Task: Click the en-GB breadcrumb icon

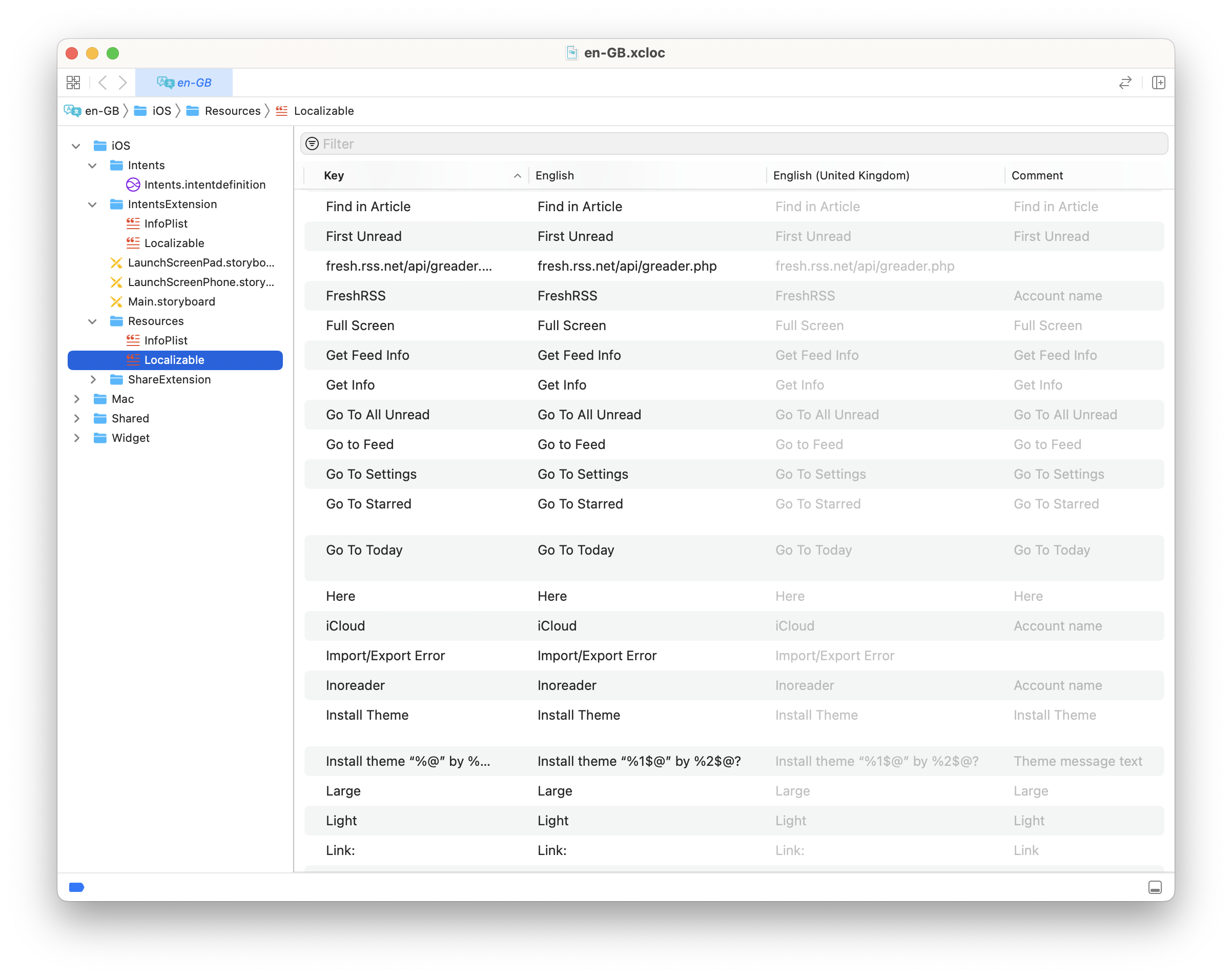Action: pos(73,111)
